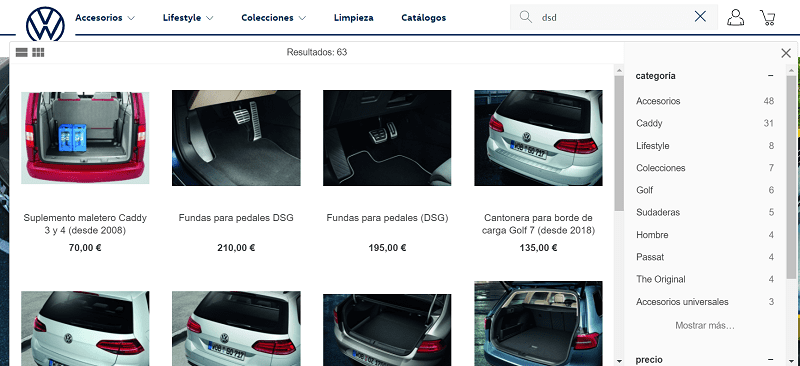Click the 210,00 € price
This screenshot has height=366, width=800.
236,248
